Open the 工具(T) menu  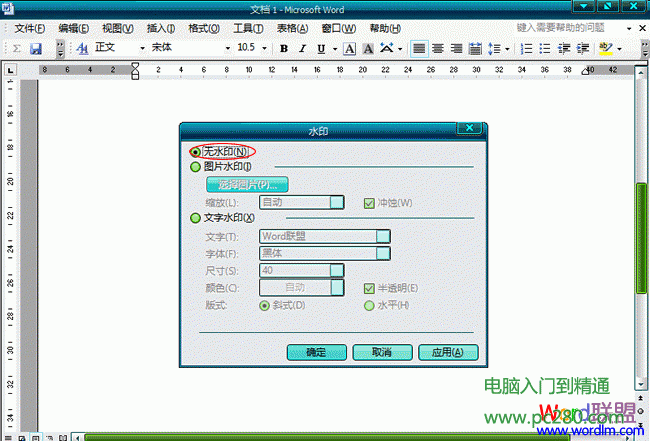coord(248,28)
